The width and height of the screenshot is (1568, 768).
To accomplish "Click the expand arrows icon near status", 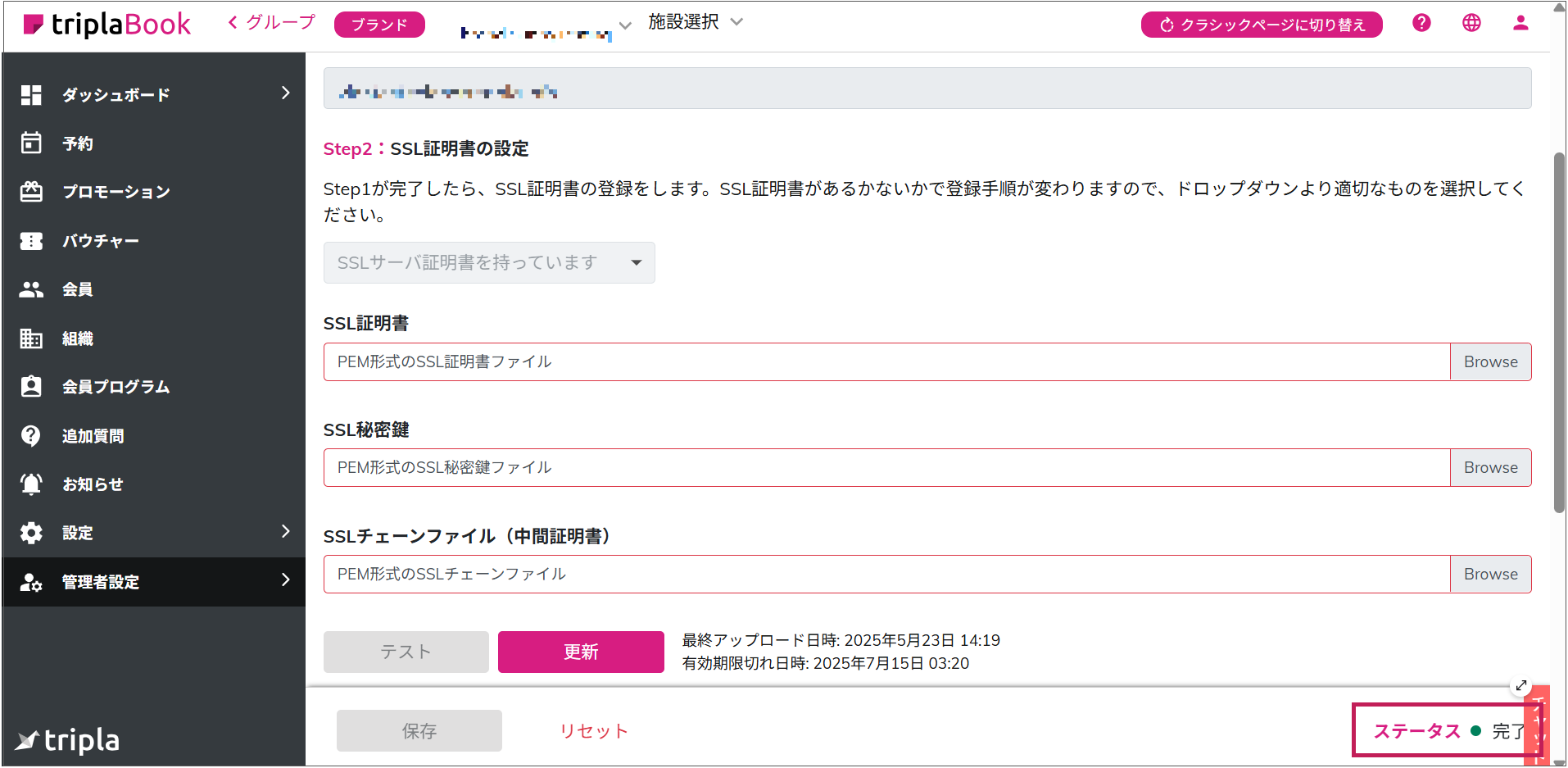I will [1521, 685].
